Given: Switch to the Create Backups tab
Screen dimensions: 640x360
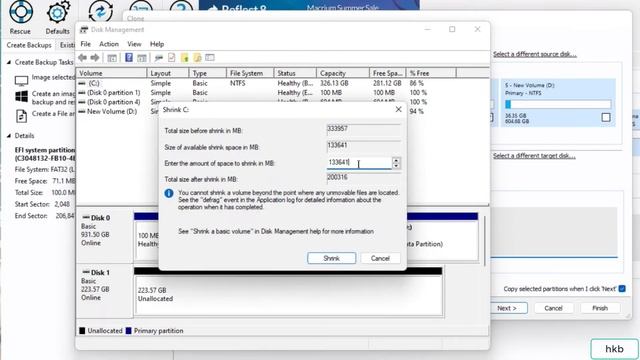Looking at the screenshot, I should click(x=29, y=45).
